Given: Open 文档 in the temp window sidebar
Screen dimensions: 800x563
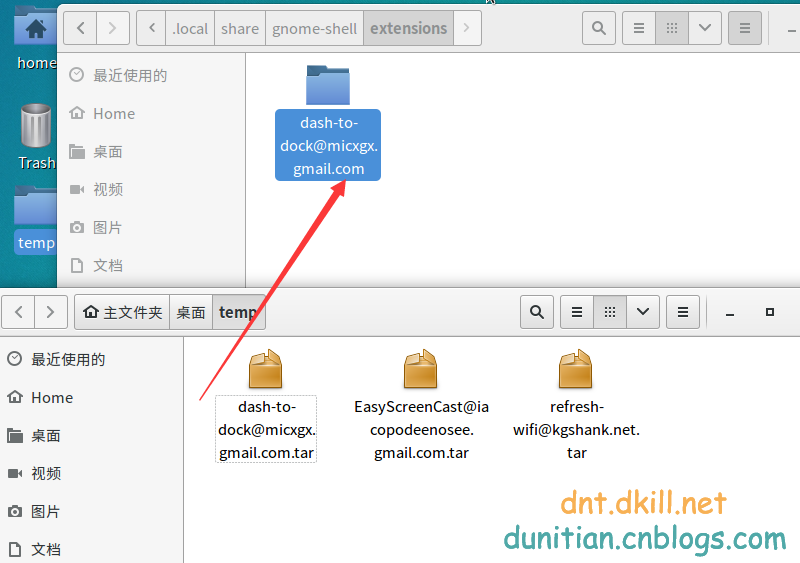Looking at the screenshot, I should [92, 549].
